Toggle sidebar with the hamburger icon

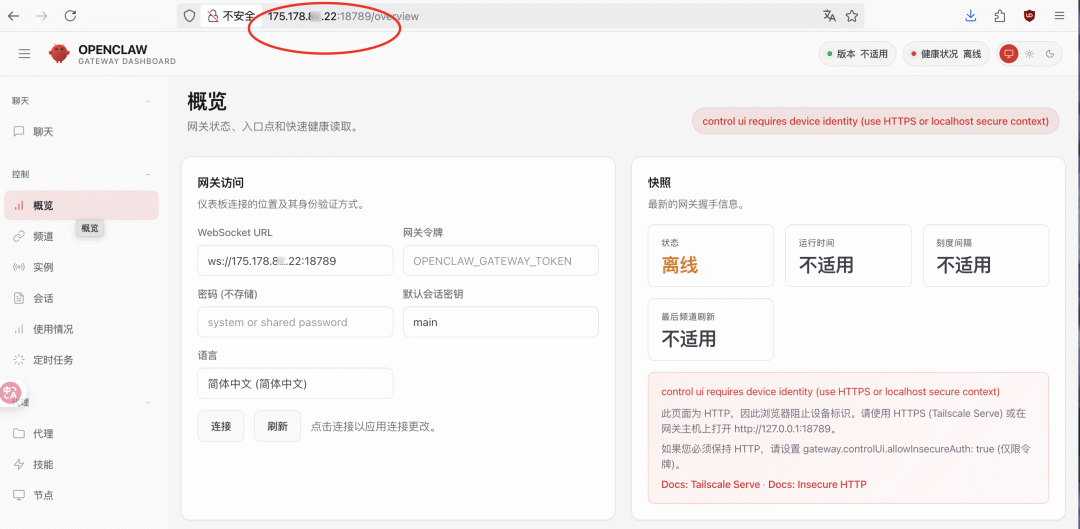coord(24,54)
